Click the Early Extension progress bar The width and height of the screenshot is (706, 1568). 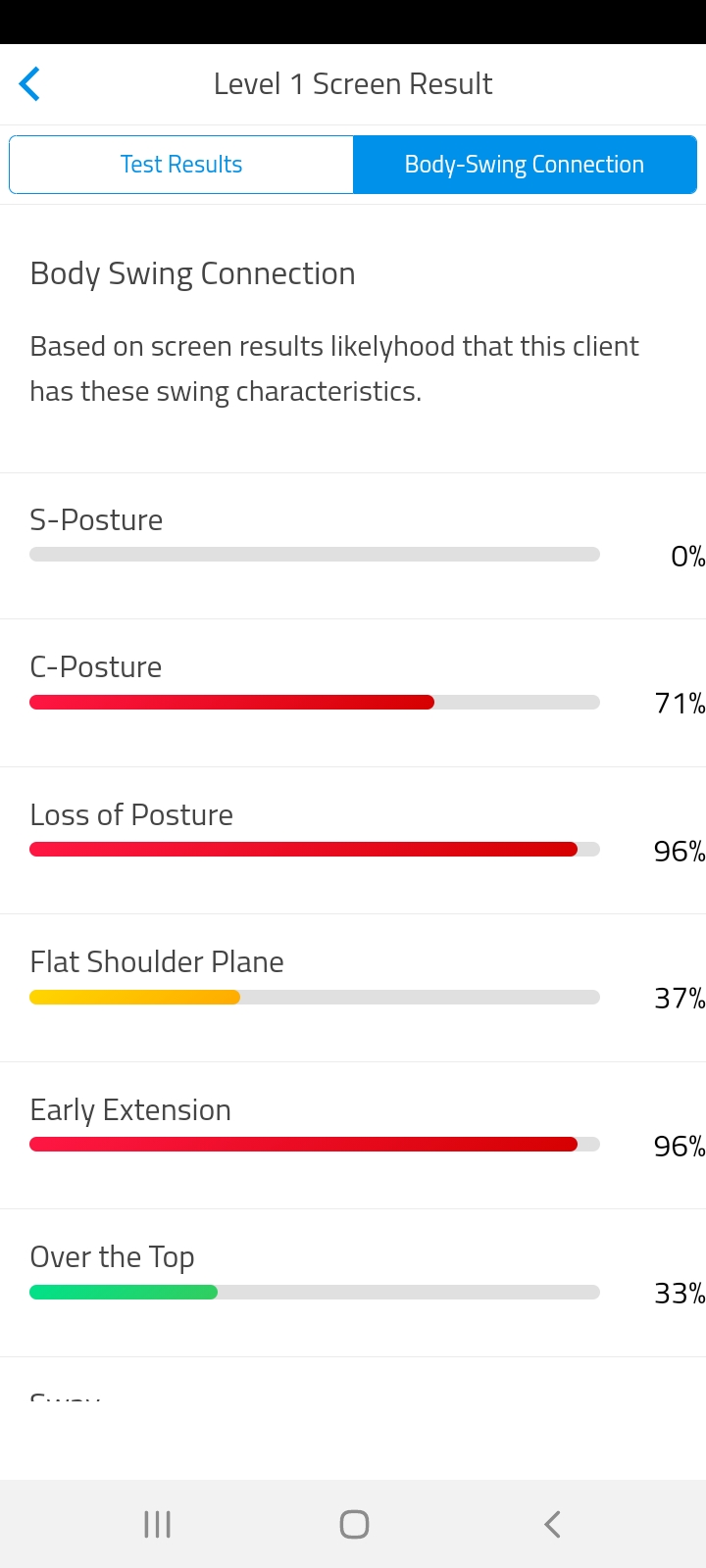coord(304,1145)
